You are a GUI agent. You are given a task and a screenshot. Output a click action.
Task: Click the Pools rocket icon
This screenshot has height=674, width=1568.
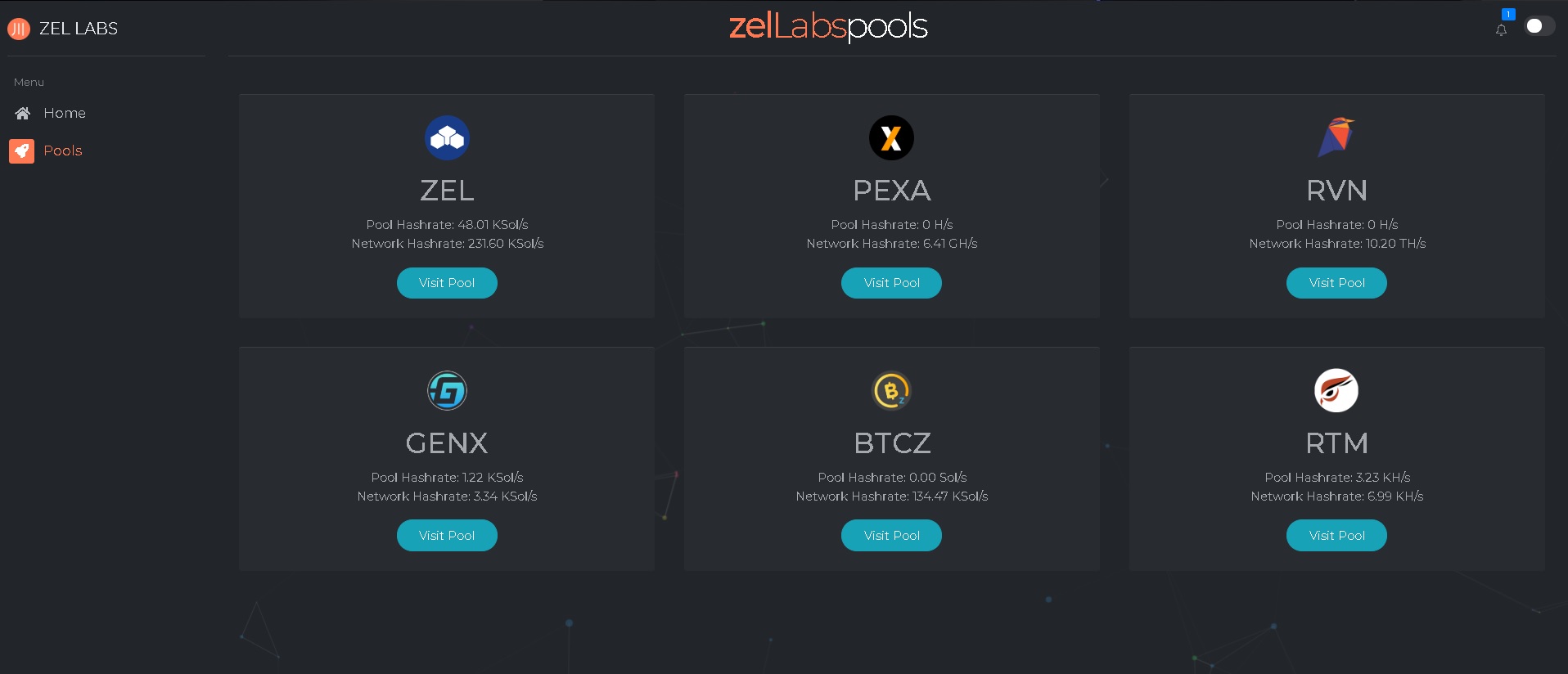click(x=22, y=151)
